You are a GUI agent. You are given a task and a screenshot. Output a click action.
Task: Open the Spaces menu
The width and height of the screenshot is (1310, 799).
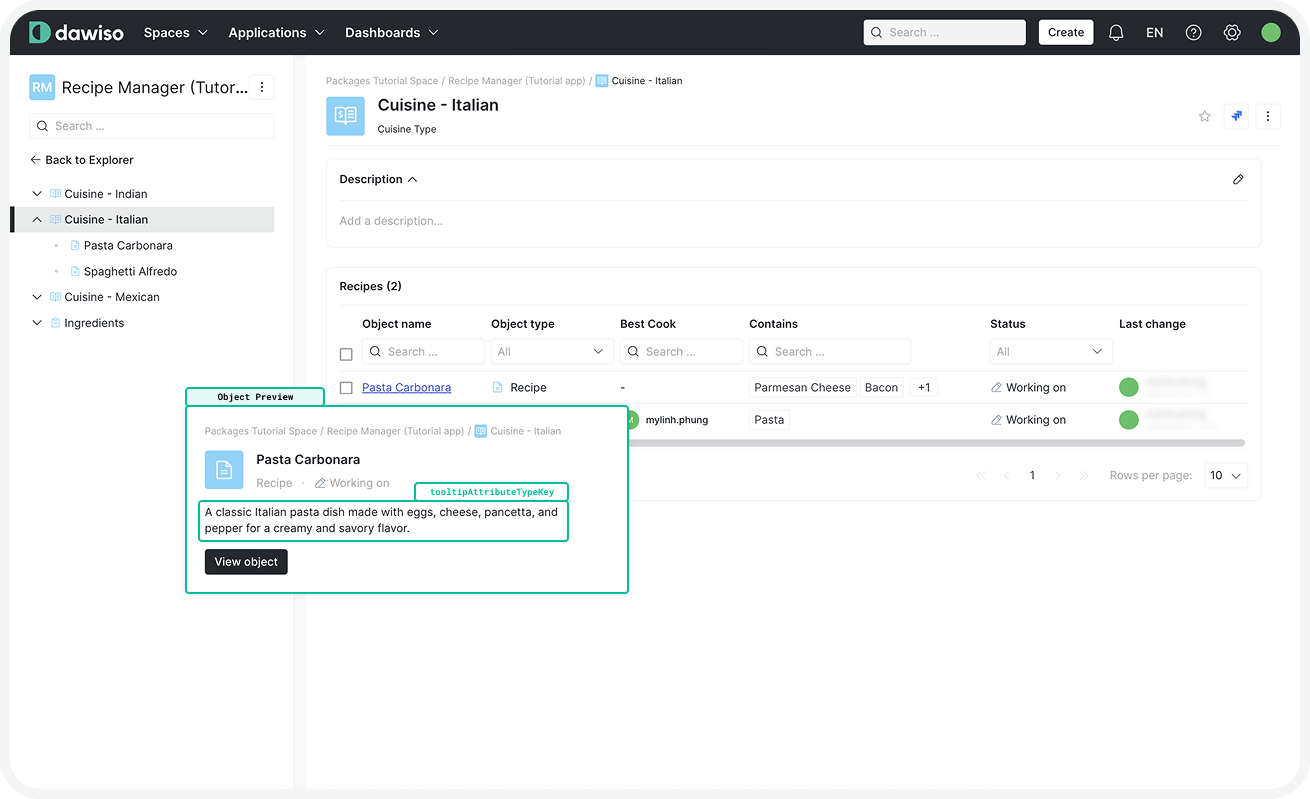(x=175, y=33)
